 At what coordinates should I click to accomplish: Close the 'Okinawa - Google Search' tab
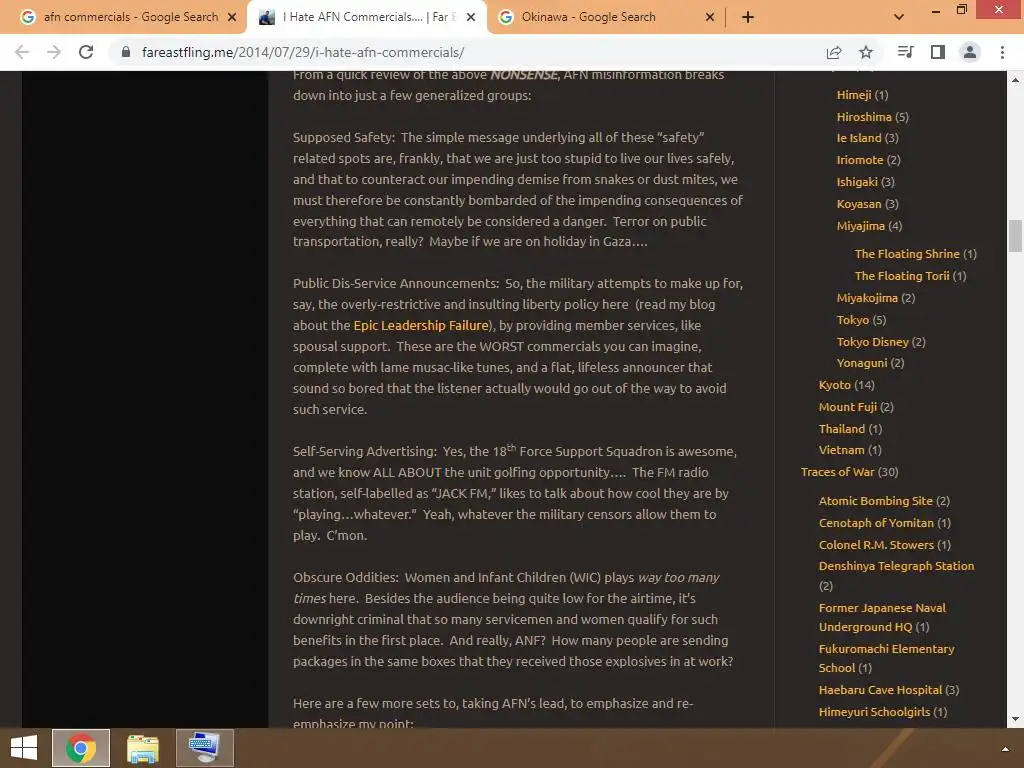tap(710, 17)
